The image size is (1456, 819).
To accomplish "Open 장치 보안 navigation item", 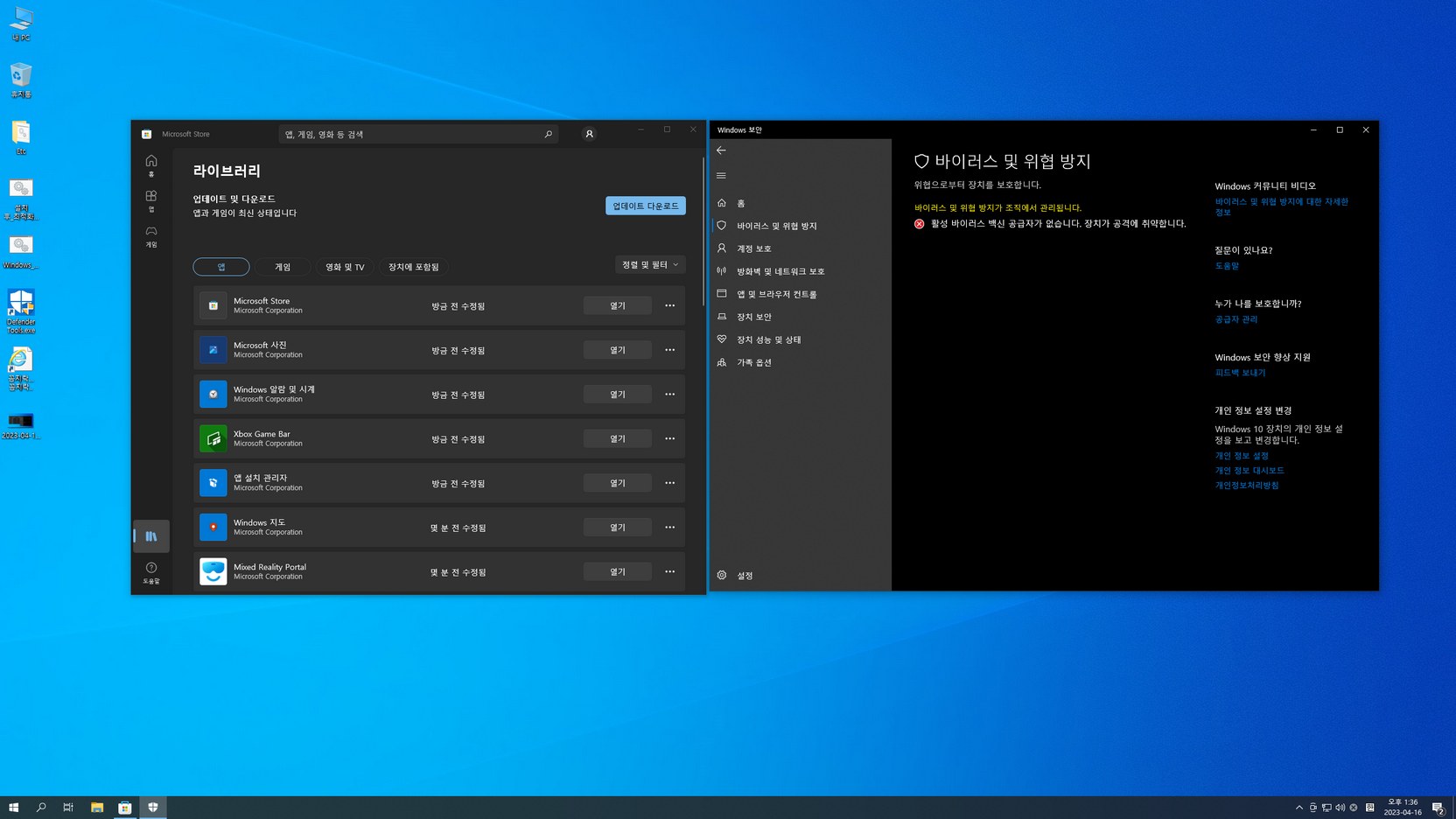I will [x=801, y=317].
